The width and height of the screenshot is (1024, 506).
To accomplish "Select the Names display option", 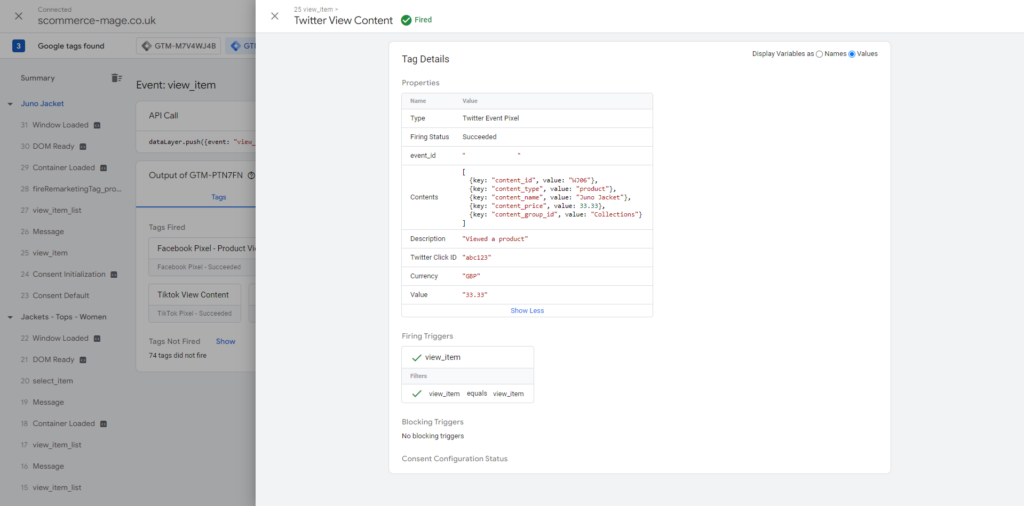I will pyautogui.click(x=820, y=54).
